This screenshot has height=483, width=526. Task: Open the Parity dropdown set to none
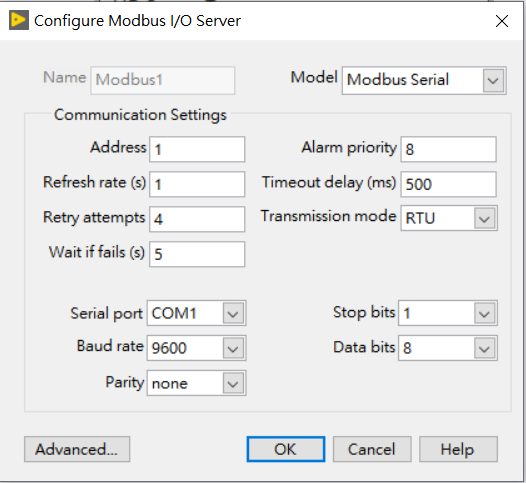197,383
